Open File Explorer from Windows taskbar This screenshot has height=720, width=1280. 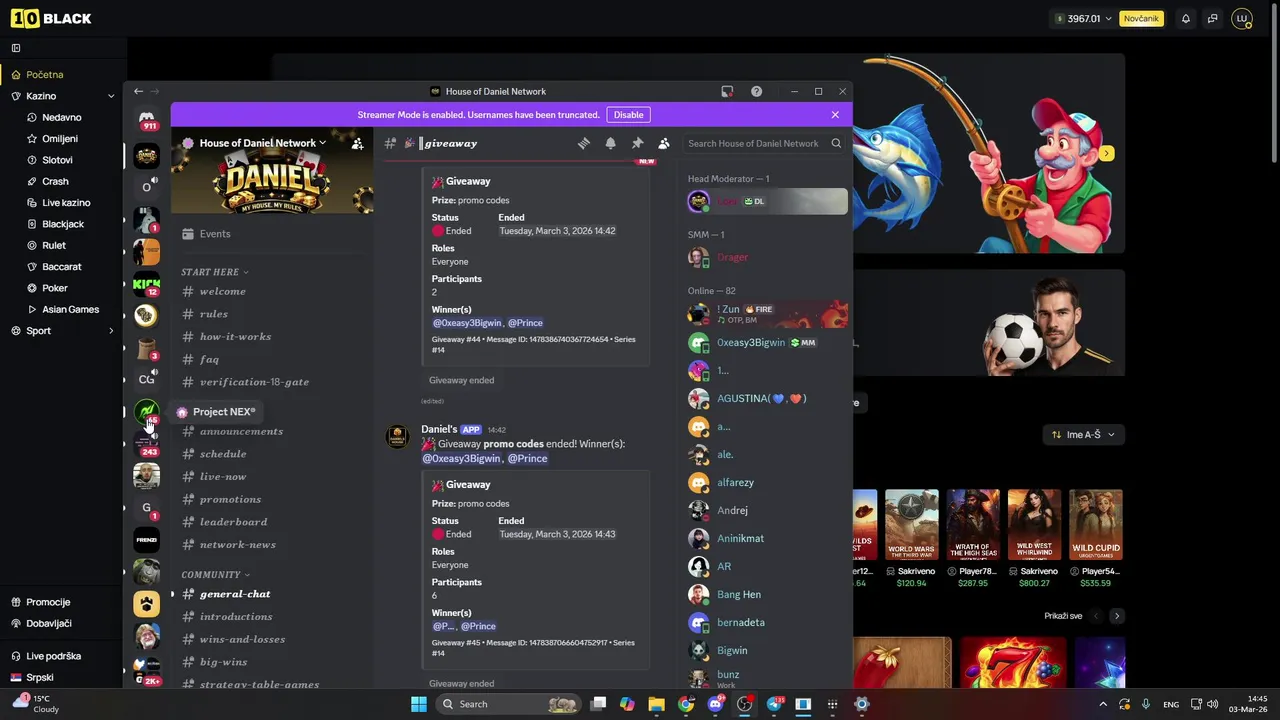[656, 704]
